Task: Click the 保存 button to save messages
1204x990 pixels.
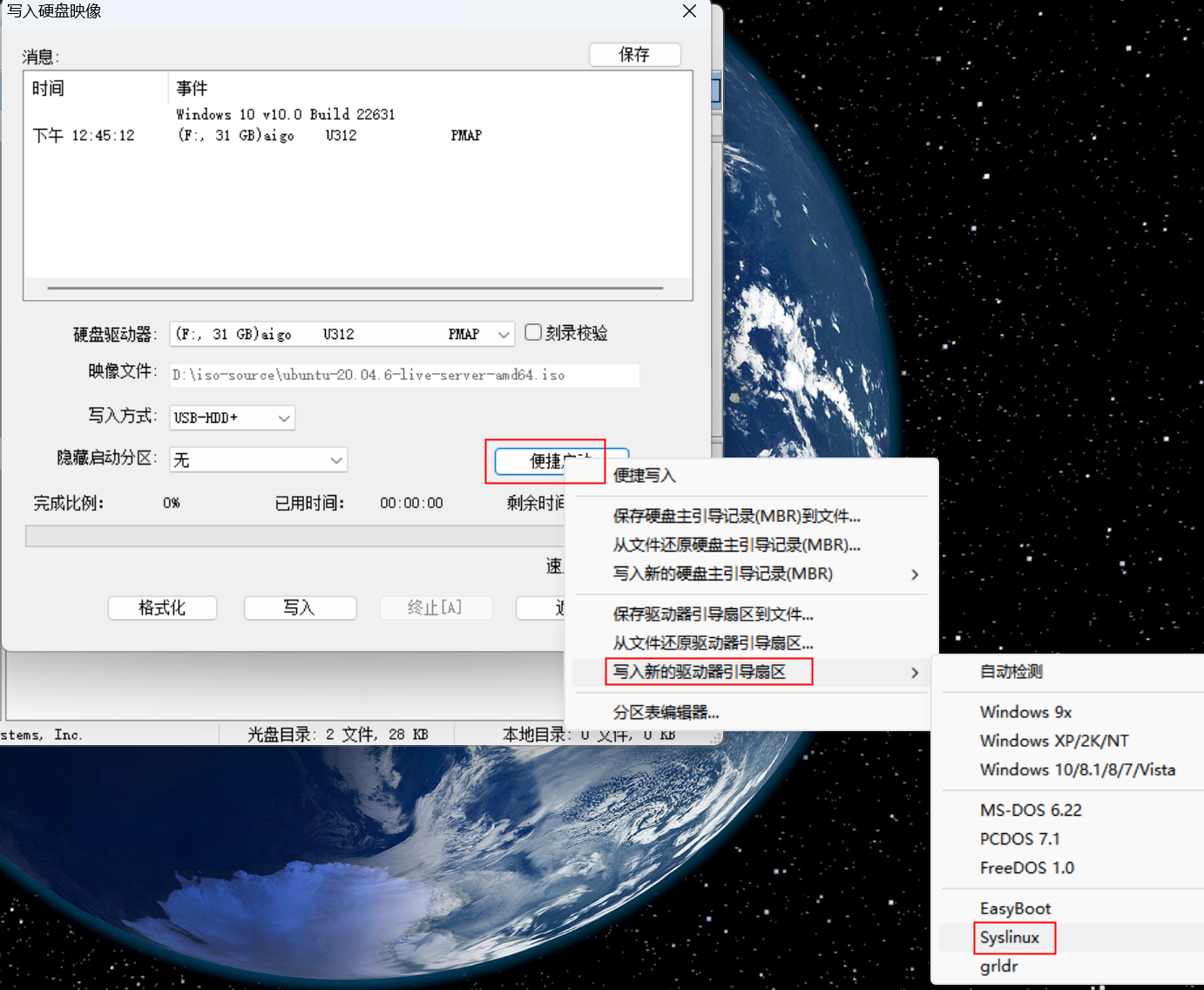Action: [635, 54]
